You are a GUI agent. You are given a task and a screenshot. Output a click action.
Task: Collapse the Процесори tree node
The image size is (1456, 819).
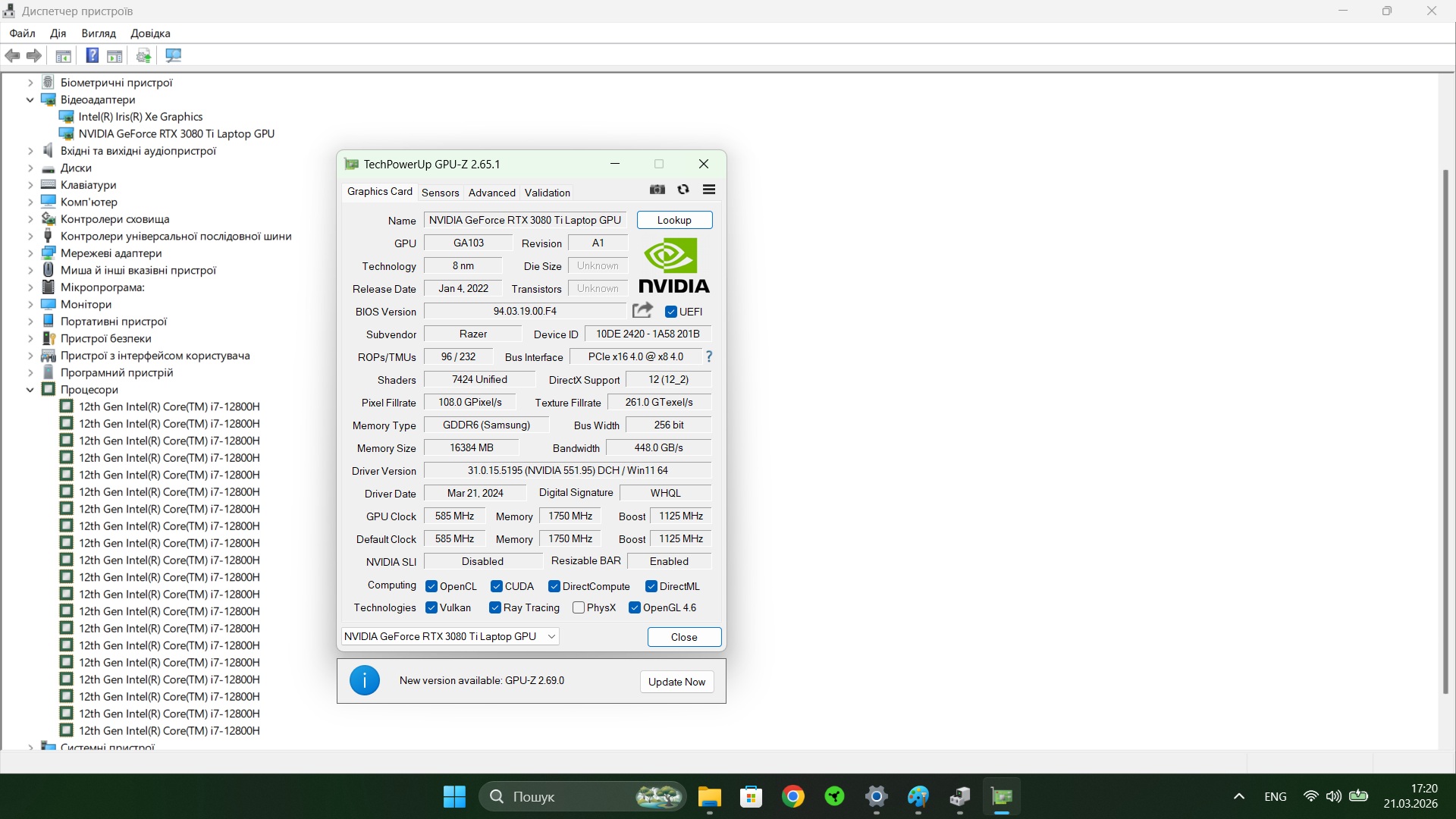point(30,390)
